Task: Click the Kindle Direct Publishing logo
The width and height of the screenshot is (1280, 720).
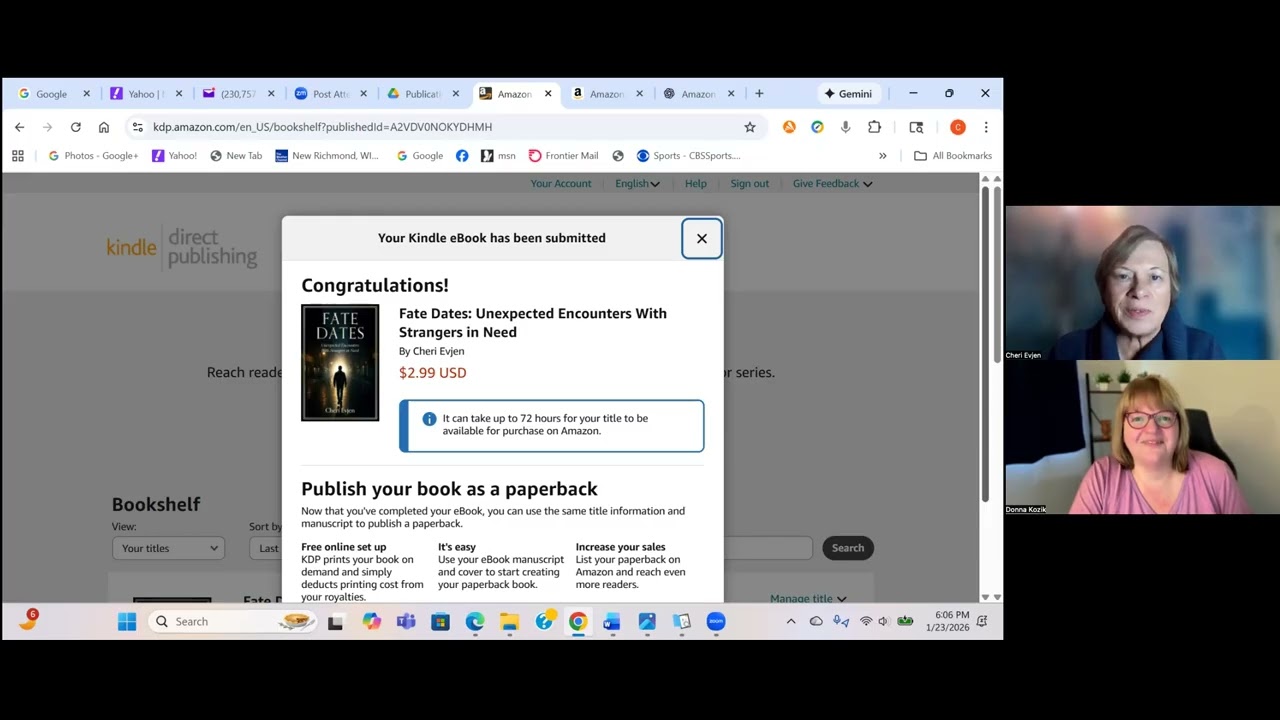Action: 182,248
